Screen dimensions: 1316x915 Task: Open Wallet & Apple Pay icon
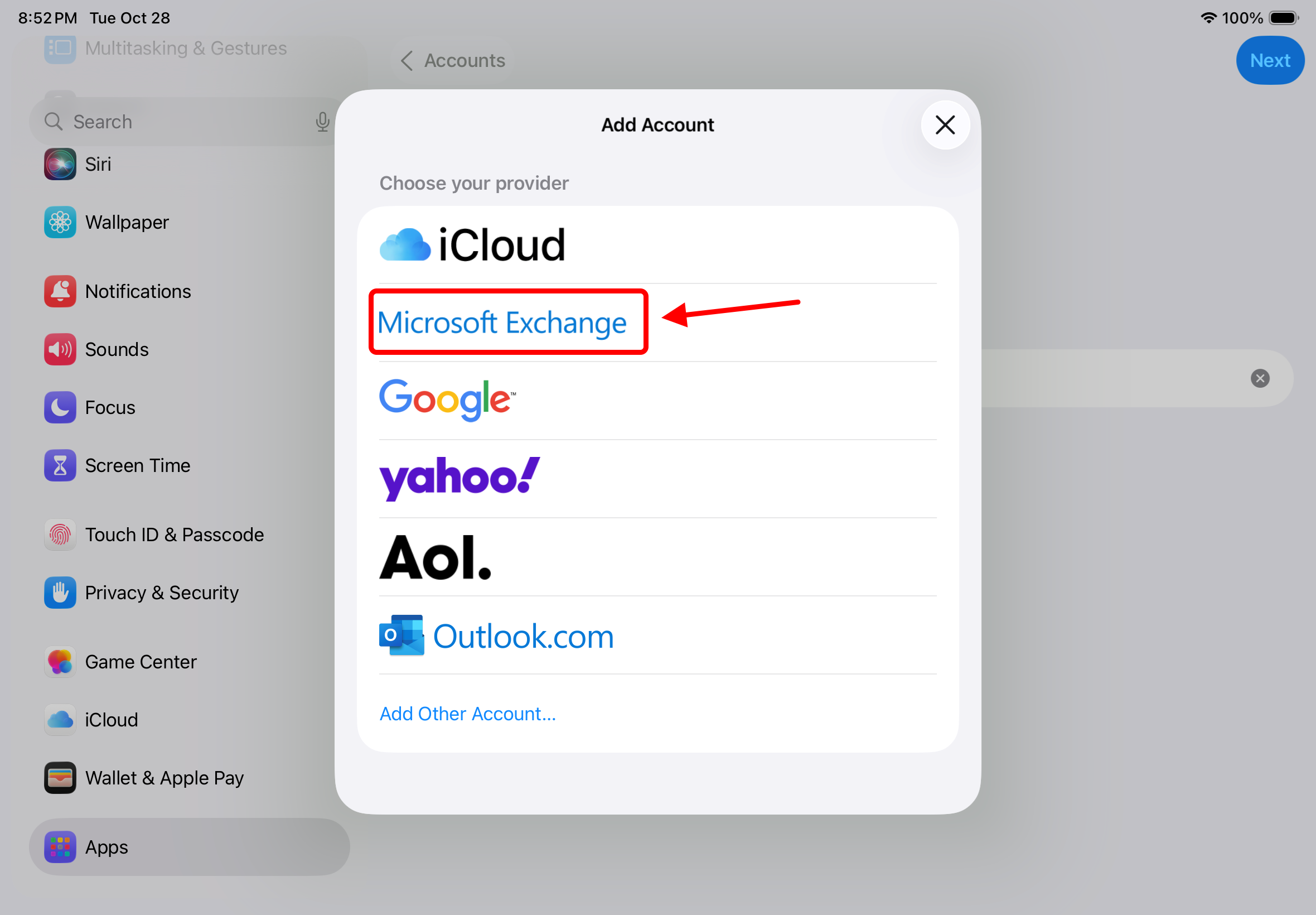60,777
